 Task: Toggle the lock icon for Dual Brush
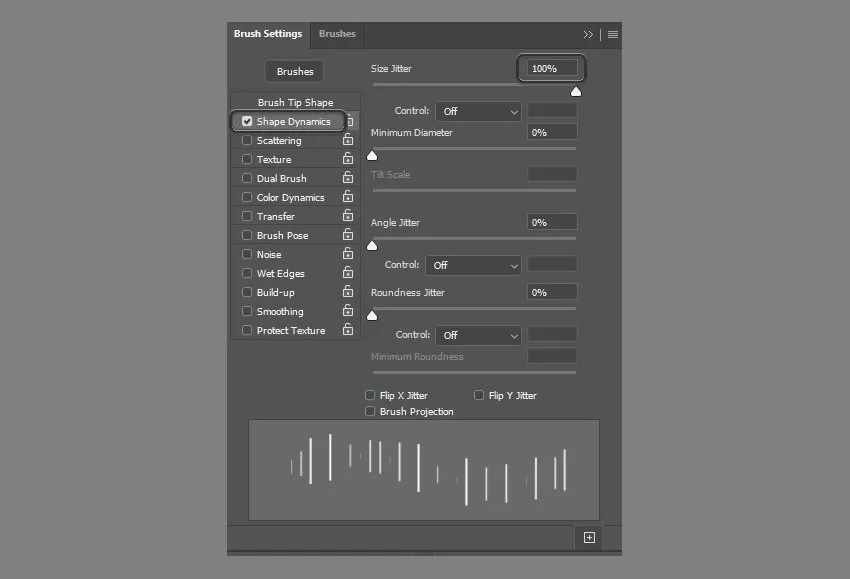[x=348, y=179]
